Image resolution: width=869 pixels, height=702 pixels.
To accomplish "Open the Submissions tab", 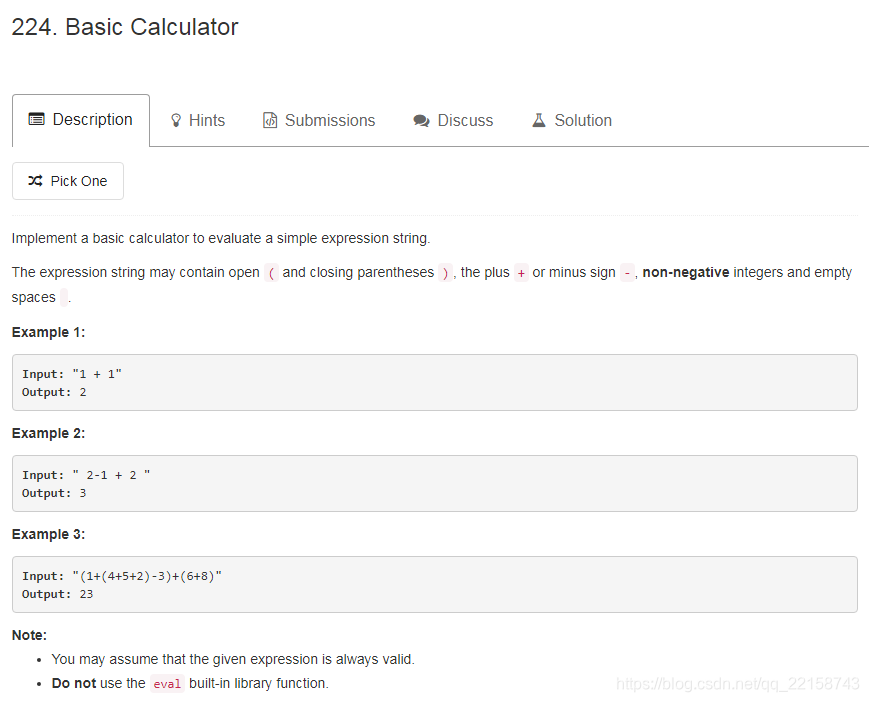I will click(319, 120).
